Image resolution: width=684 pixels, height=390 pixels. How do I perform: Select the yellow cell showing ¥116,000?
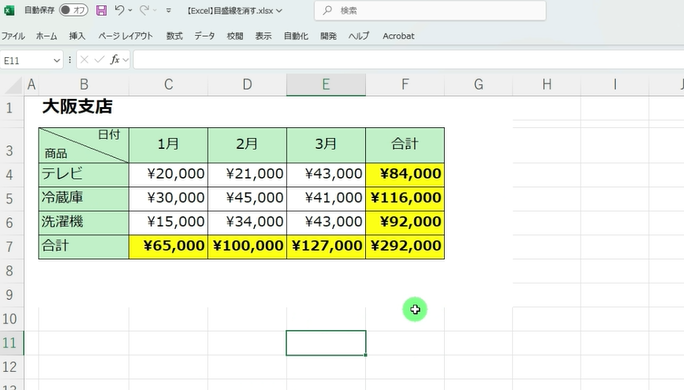[405, 199]
